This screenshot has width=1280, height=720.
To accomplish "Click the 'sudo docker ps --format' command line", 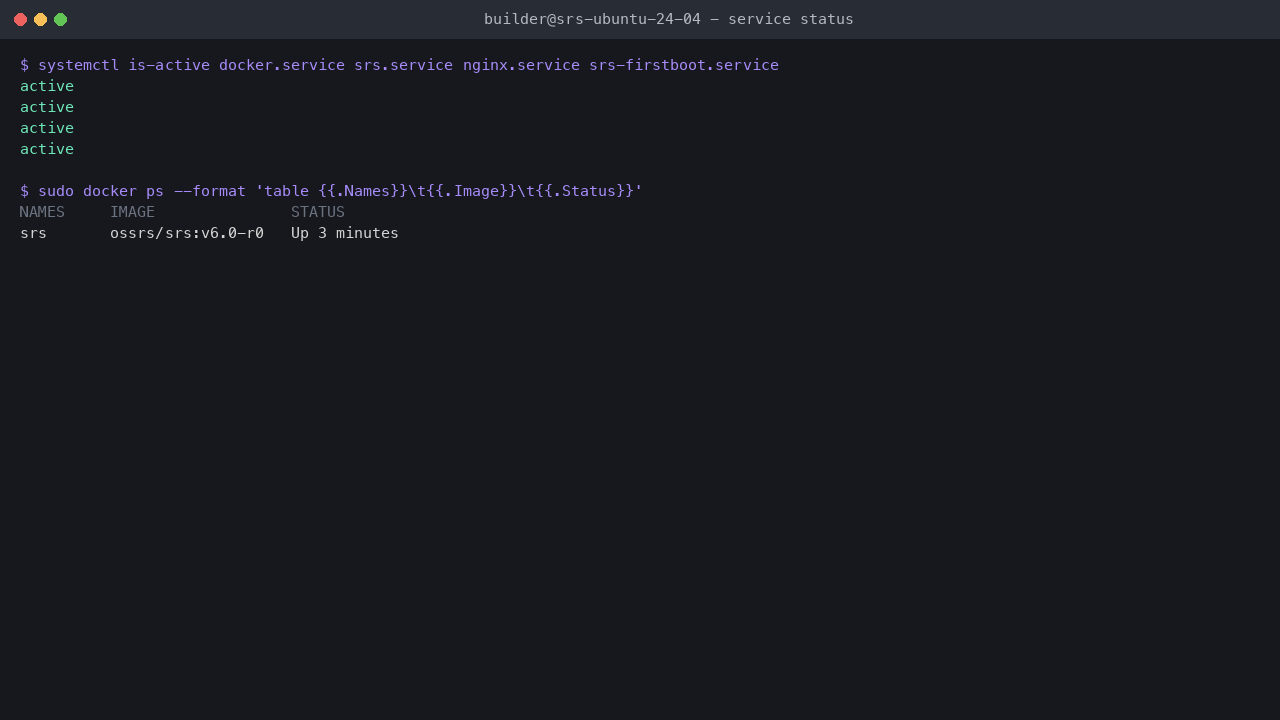I will point(331,191).
